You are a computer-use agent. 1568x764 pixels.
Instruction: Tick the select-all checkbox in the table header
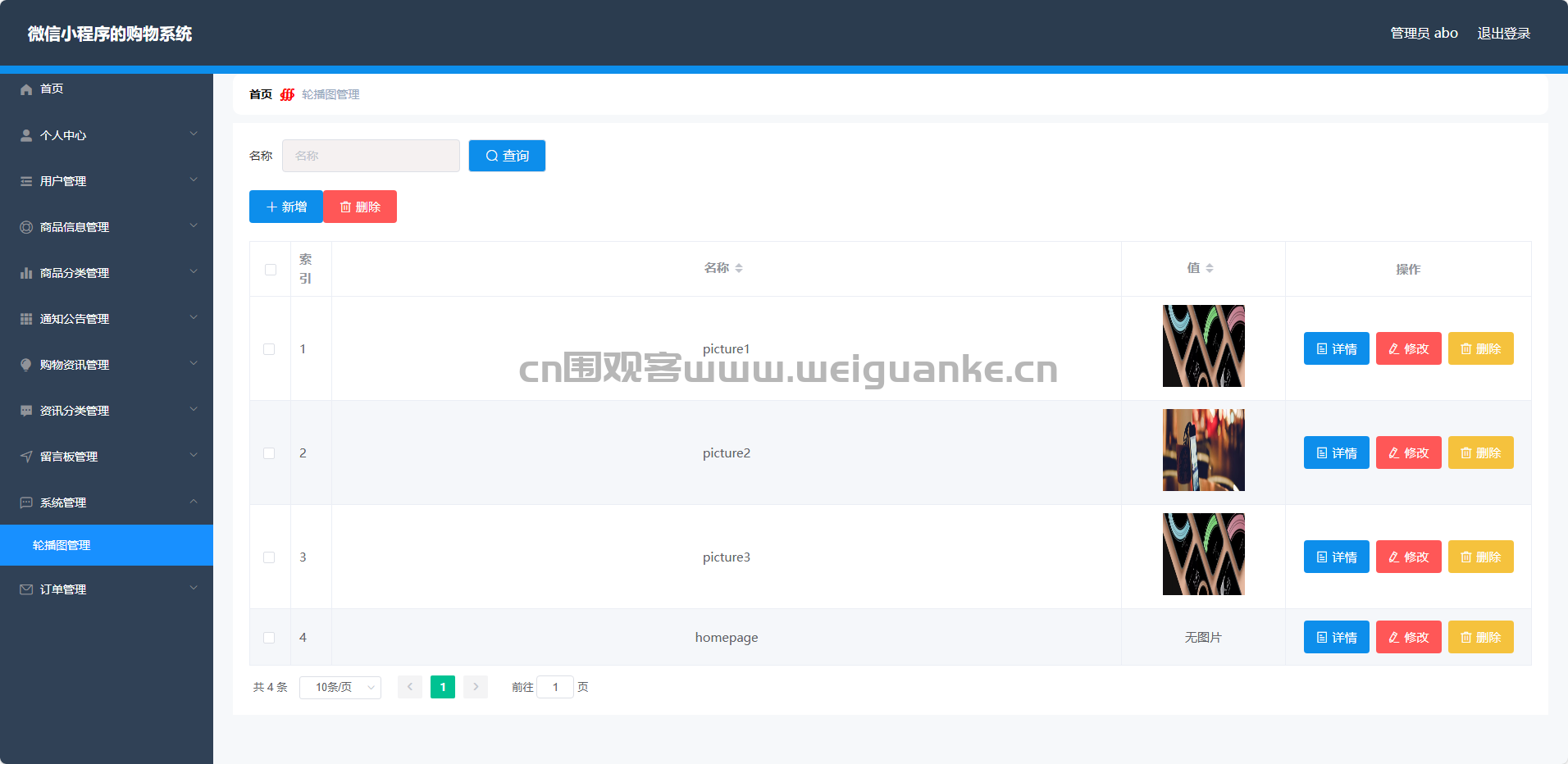[271, 270]
